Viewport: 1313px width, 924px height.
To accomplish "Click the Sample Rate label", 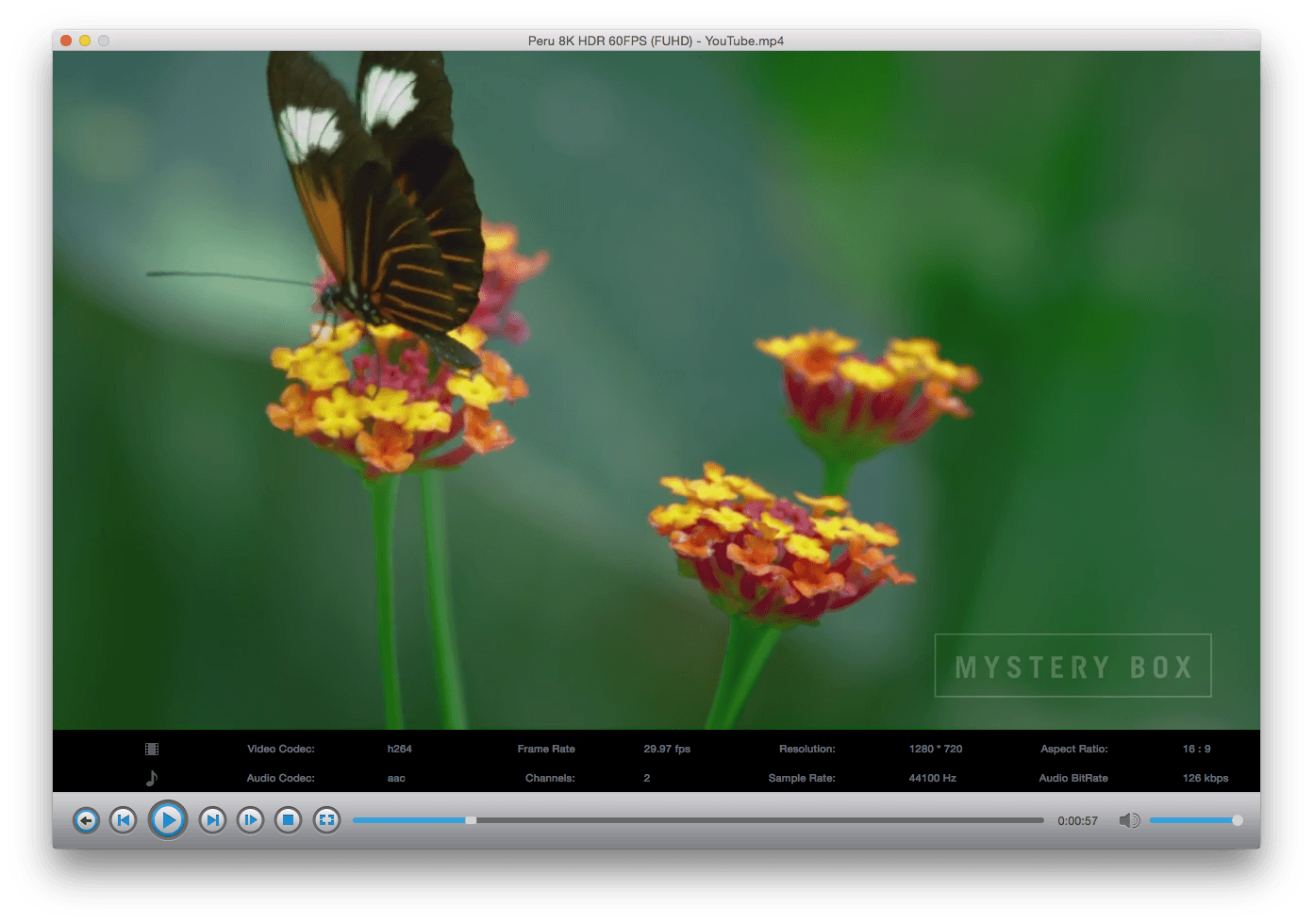I will pos(802,778).
